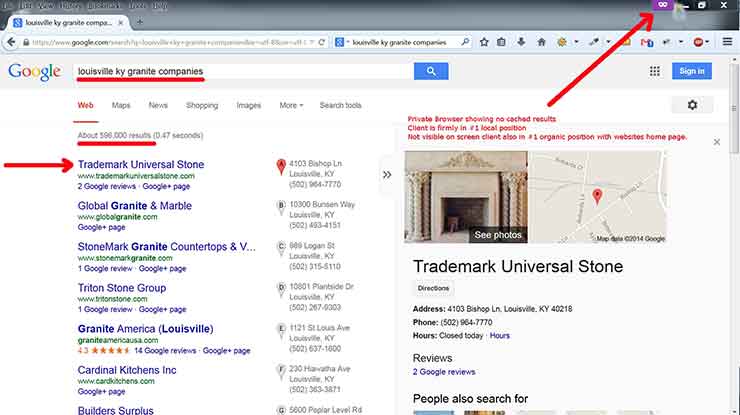The height and width of the screenshot is (415, 740).
Task: Expand the More search categories dropdown
Action: (x=291, y=105)
